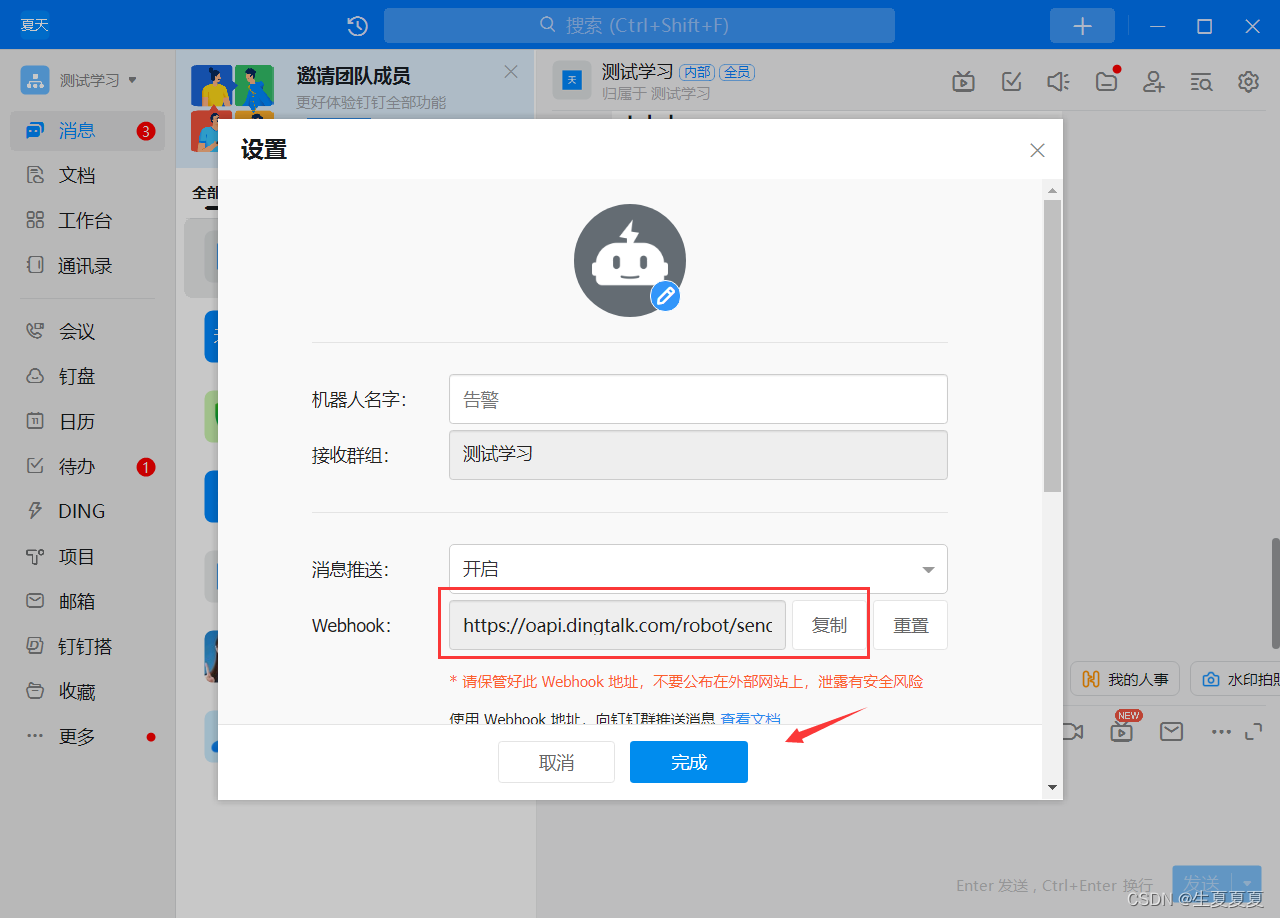The image size is (1280, 918).
Task: Open 钉钉搭 in the sidebar
Action: (x=87, y=646)
